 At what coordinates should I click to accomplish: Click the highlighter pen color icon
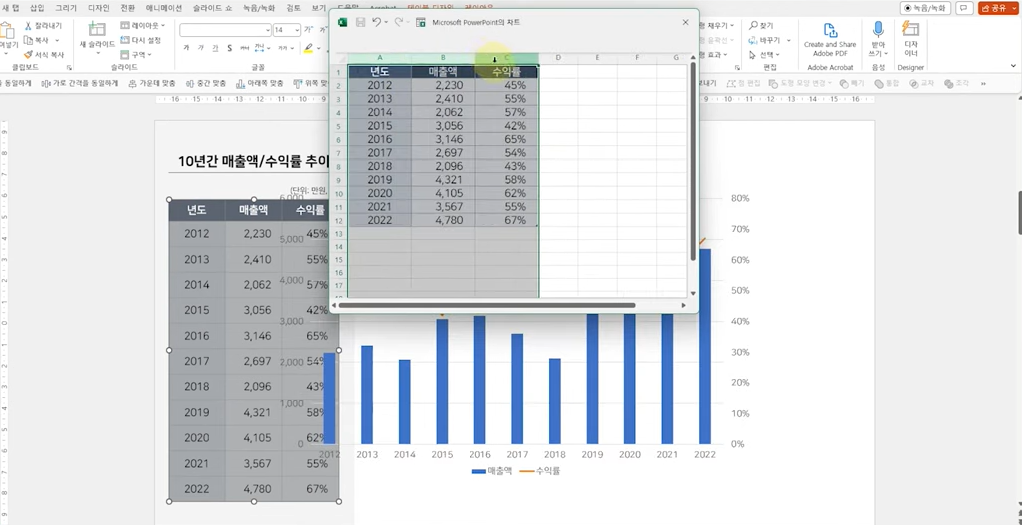[x=308, y=48]
